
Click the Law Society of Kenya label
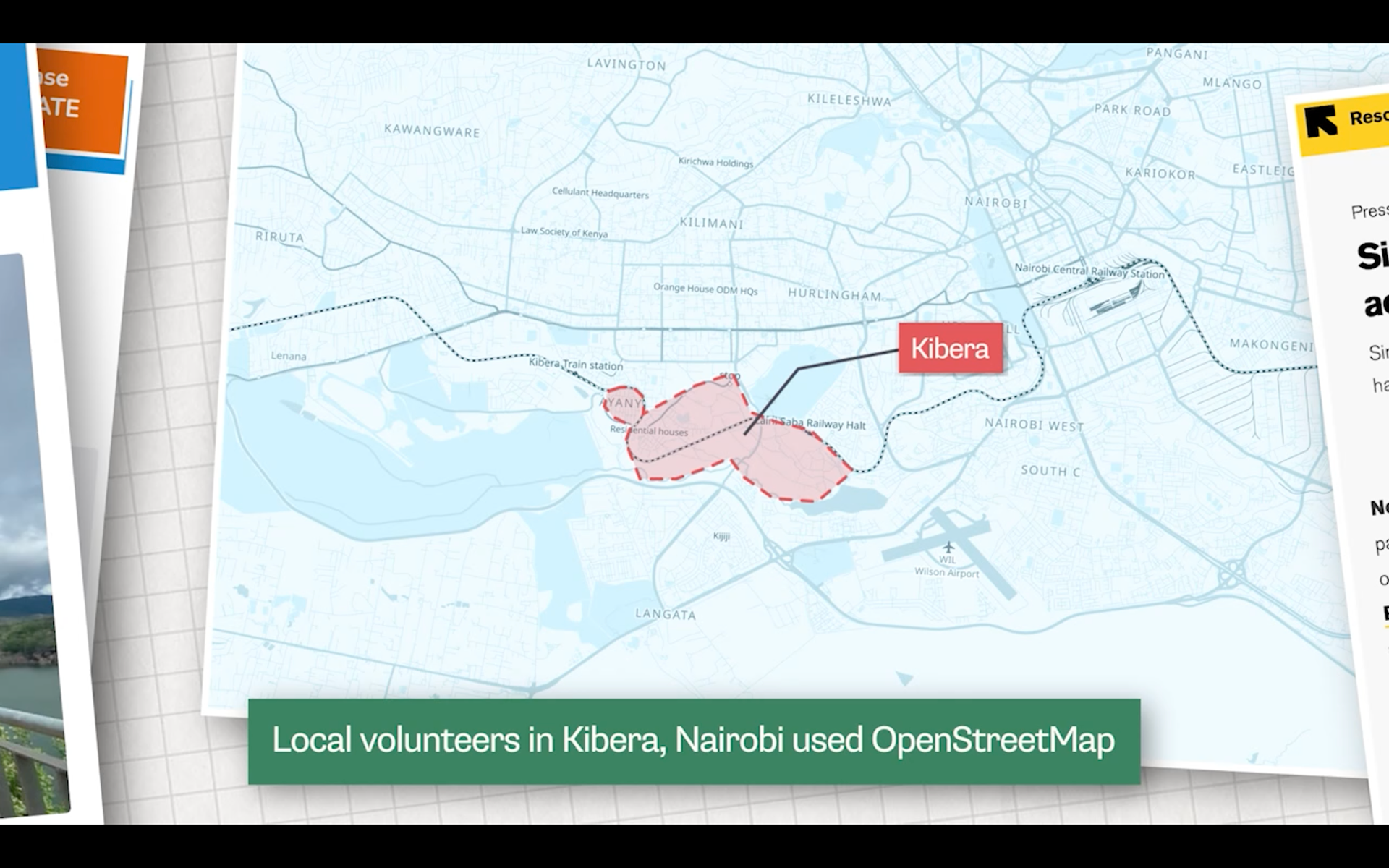point(564,232)
